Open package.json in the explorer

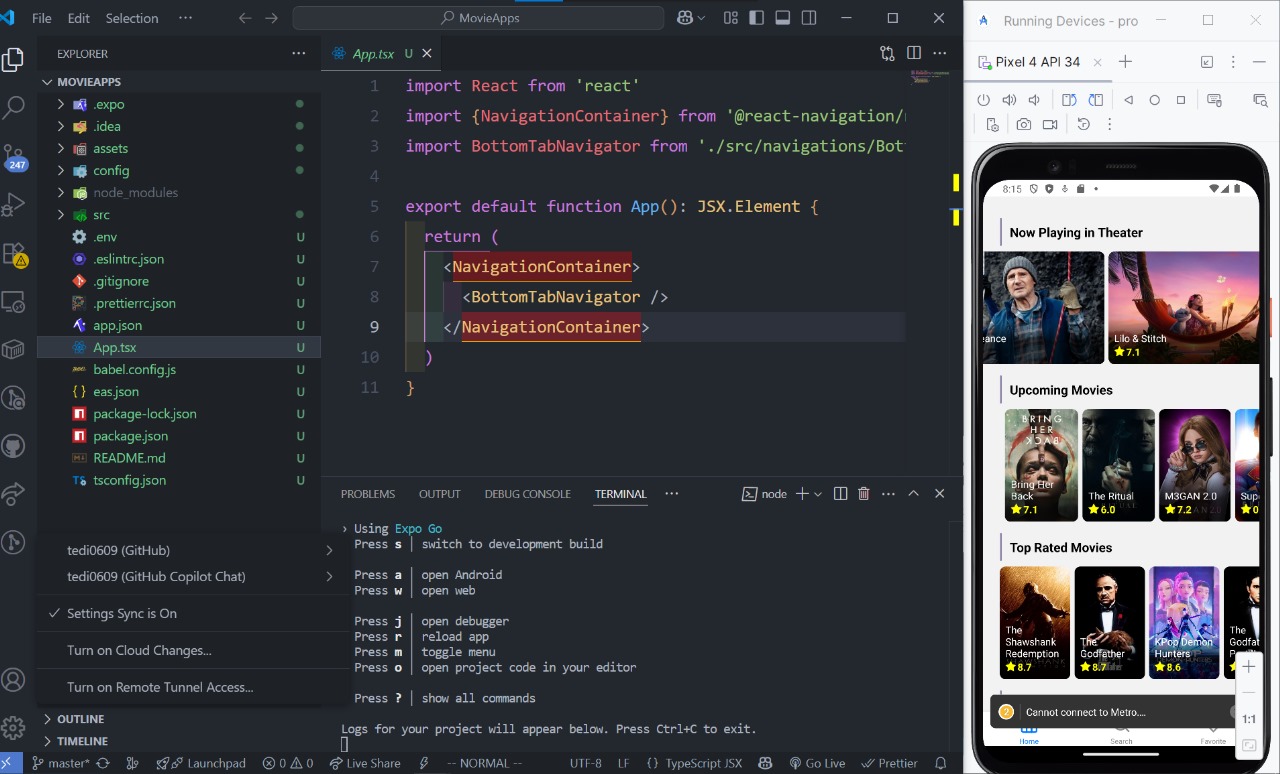click(130, 436)
